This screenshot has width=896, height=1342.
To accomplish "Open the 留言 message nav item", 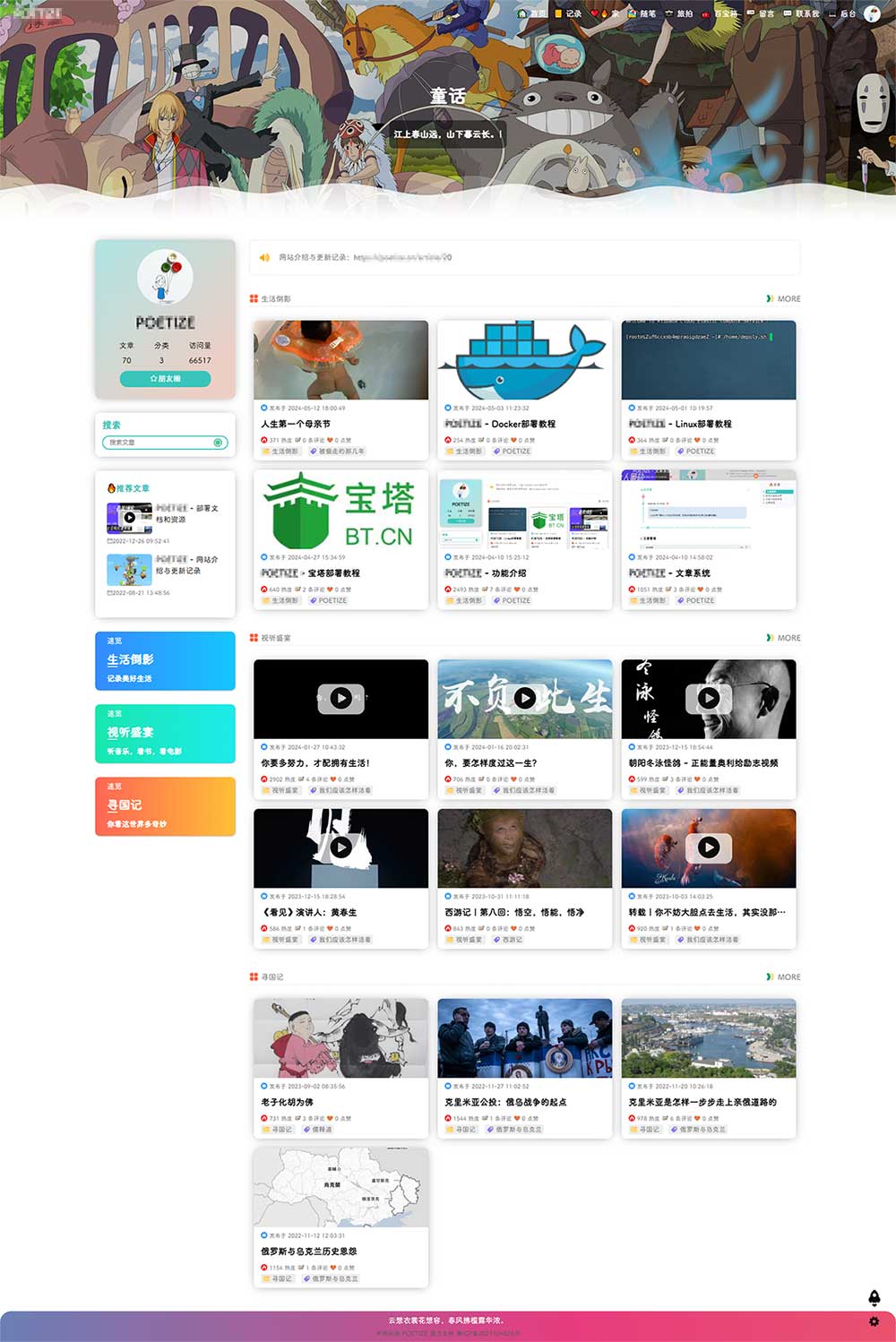I will [x=761, y=13].
